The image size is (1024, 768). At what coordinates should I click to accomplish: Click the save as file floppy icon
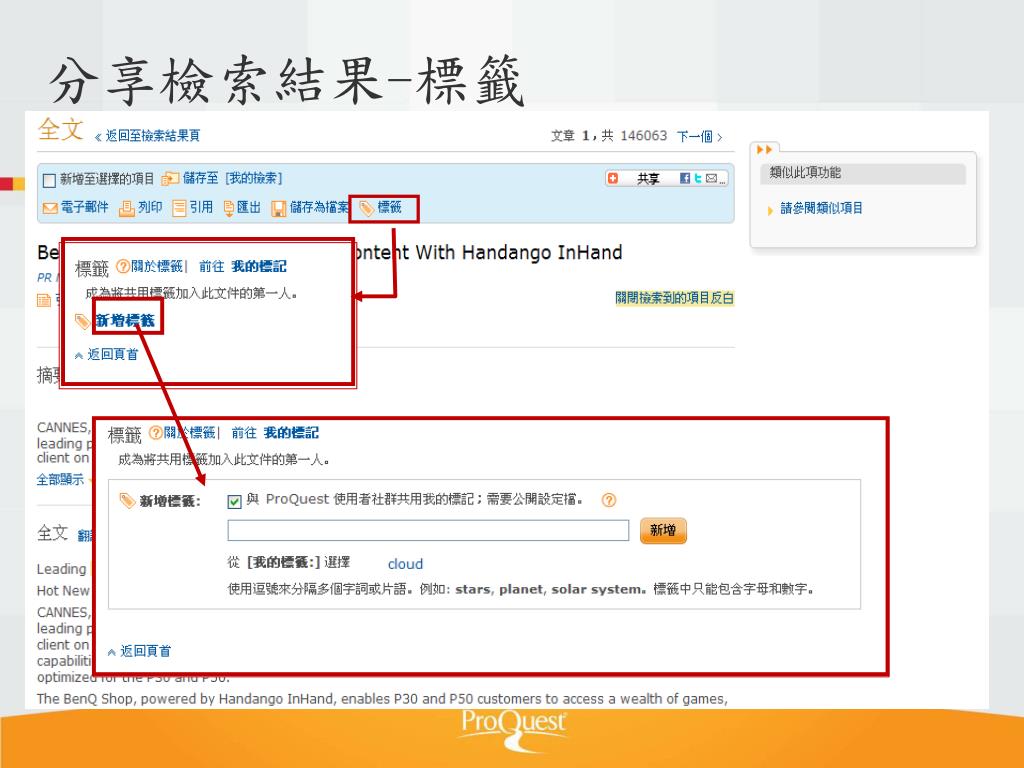[279, 208]
